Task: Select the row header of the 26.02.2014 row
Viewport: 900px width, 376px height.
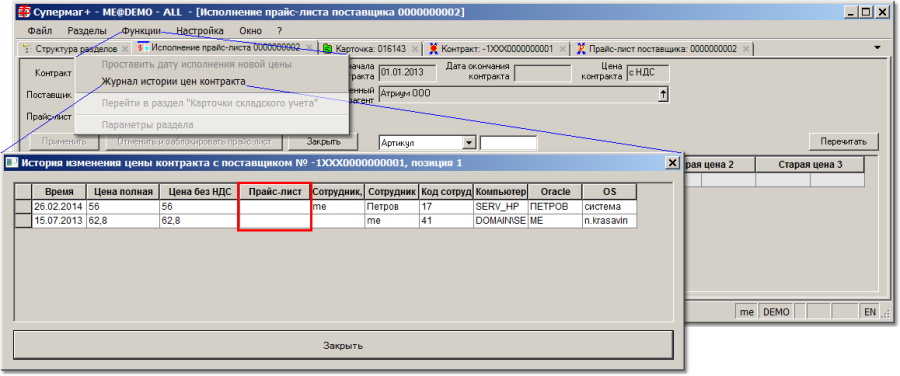Action: (23, 206)
